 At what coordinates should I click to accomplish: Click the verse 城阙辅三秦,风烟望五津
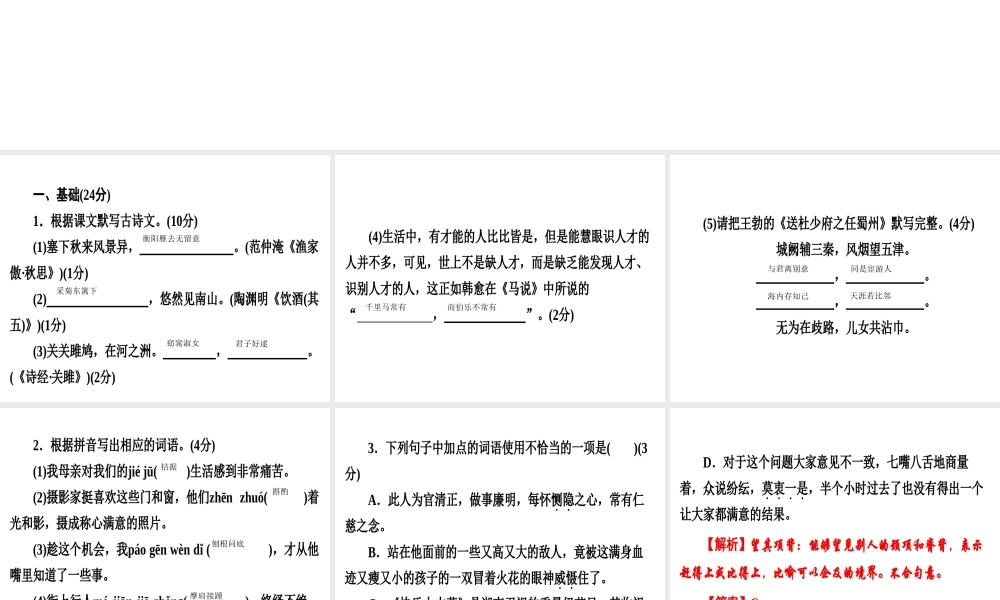[844, 249]
